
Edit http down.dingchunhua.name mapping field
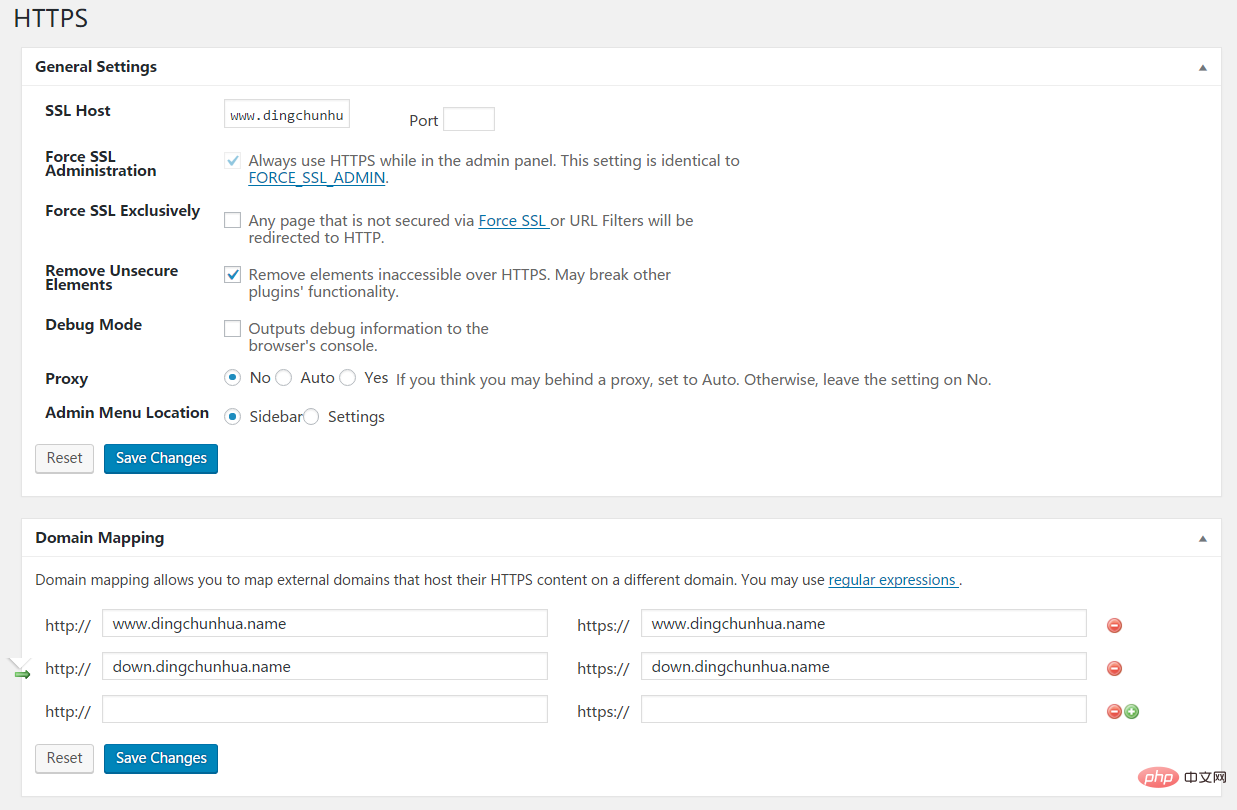click(x=325, y=666)
